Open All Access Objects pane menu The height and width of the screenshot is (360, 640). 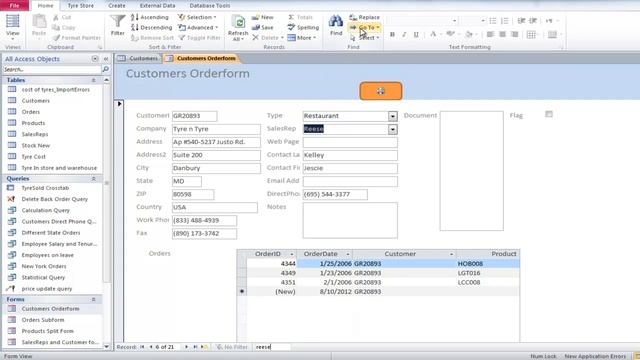pyautogui.click(x=95, y=59)
